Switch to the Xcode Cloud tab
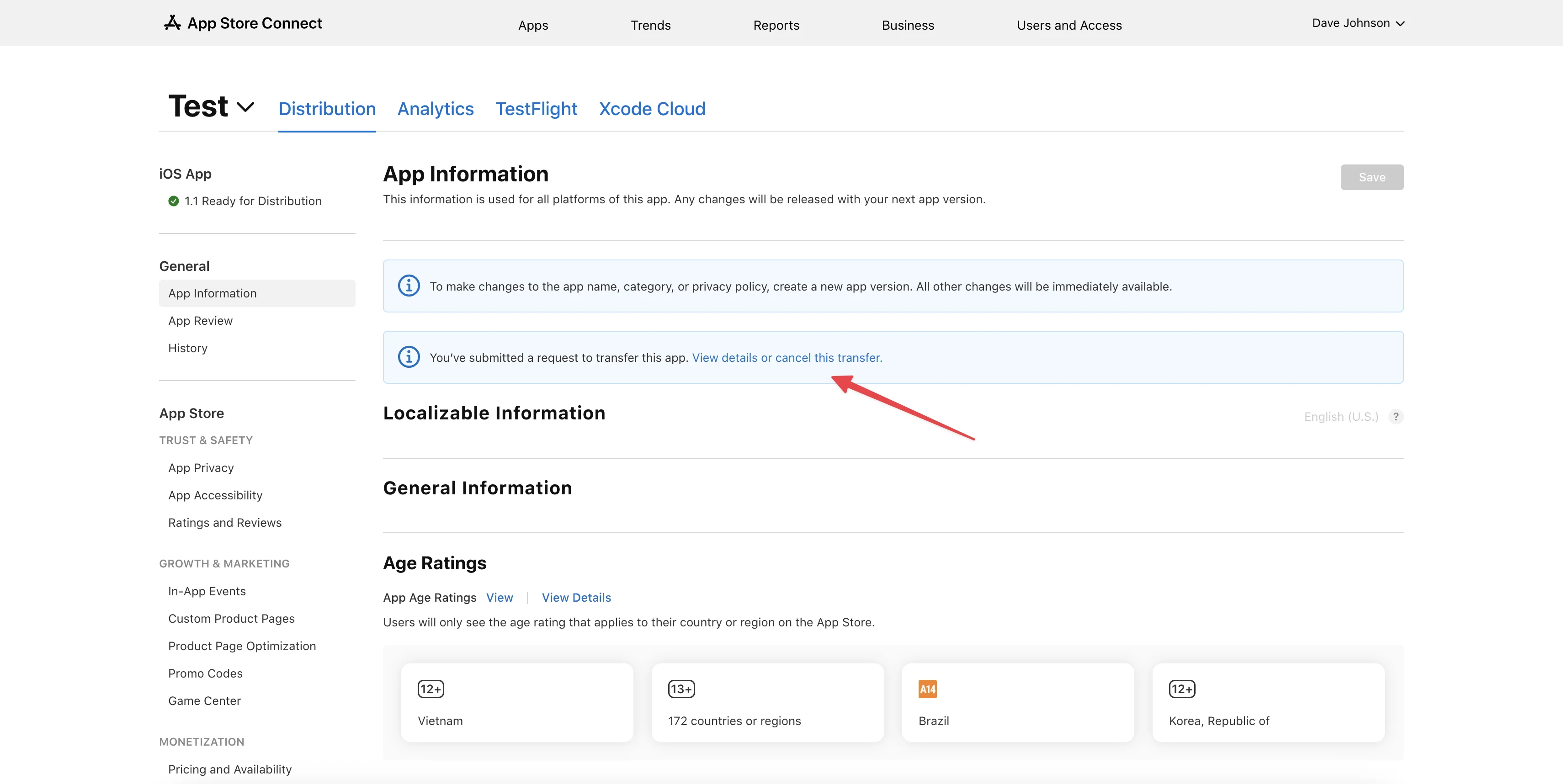Image resolution: width=1563 pixels, height=784 pixels. coord(652,109)
